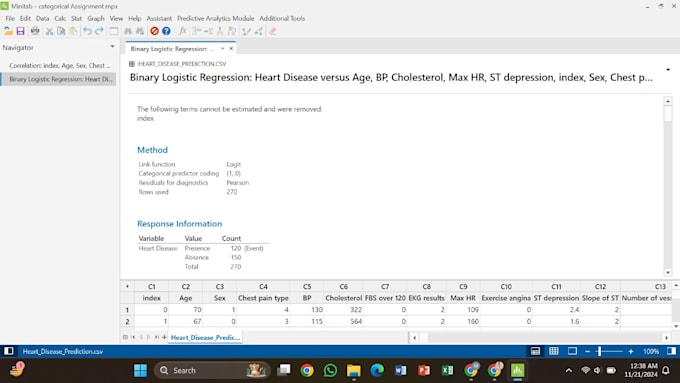Image resolution: width=680 pixels, height=383 pixels.
Task: Adjust the zoom slider in the status bar
Action: 599,351
